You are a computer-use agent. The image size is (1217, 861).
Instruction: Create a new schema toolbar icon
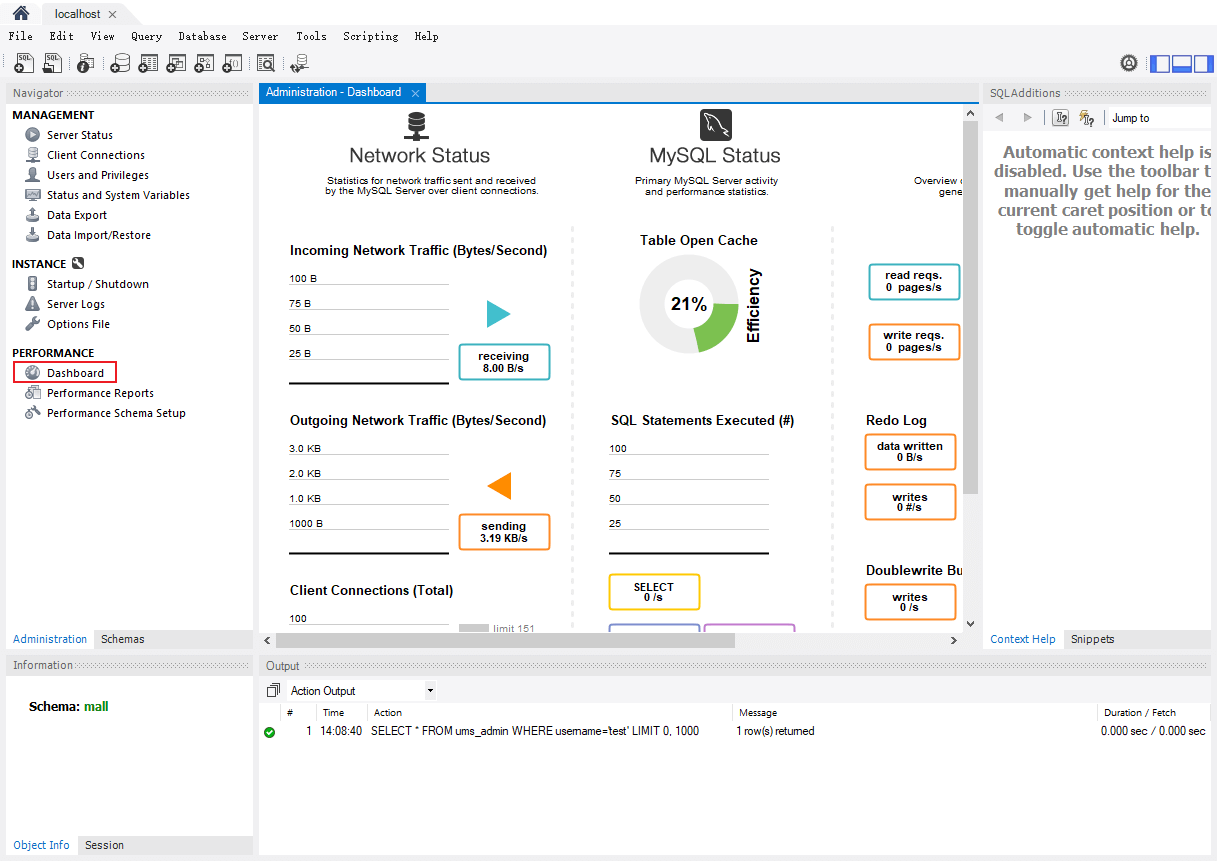120,63
